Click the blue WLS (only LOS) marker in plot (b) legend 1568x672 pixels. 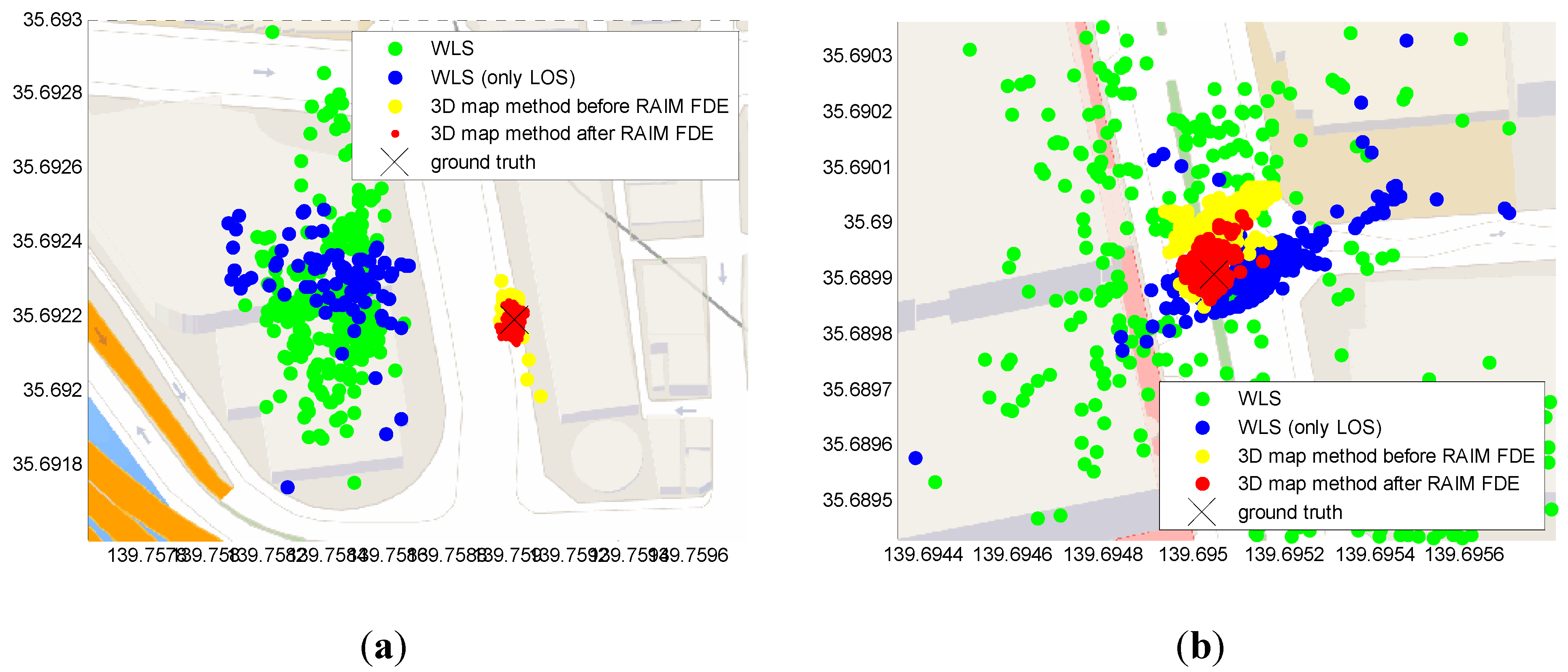(x=1202, y=427)
